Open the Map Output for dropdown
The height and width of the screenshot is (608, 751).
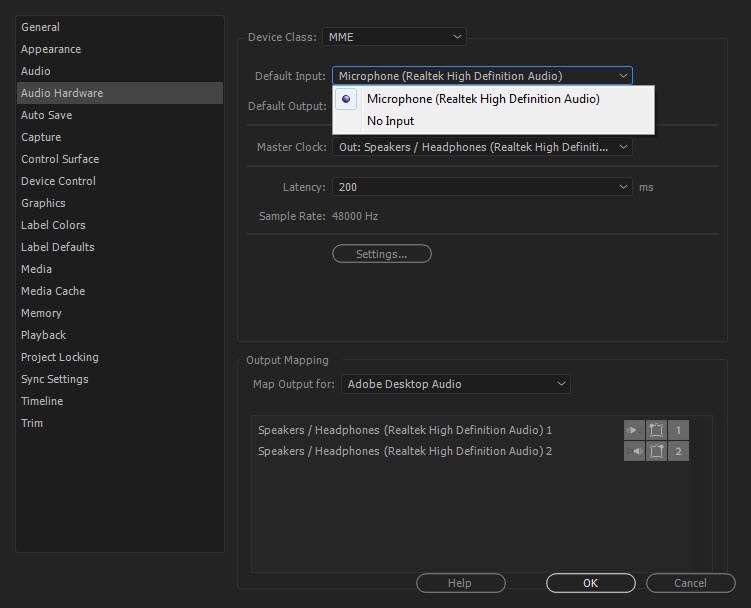click(455, 384)
